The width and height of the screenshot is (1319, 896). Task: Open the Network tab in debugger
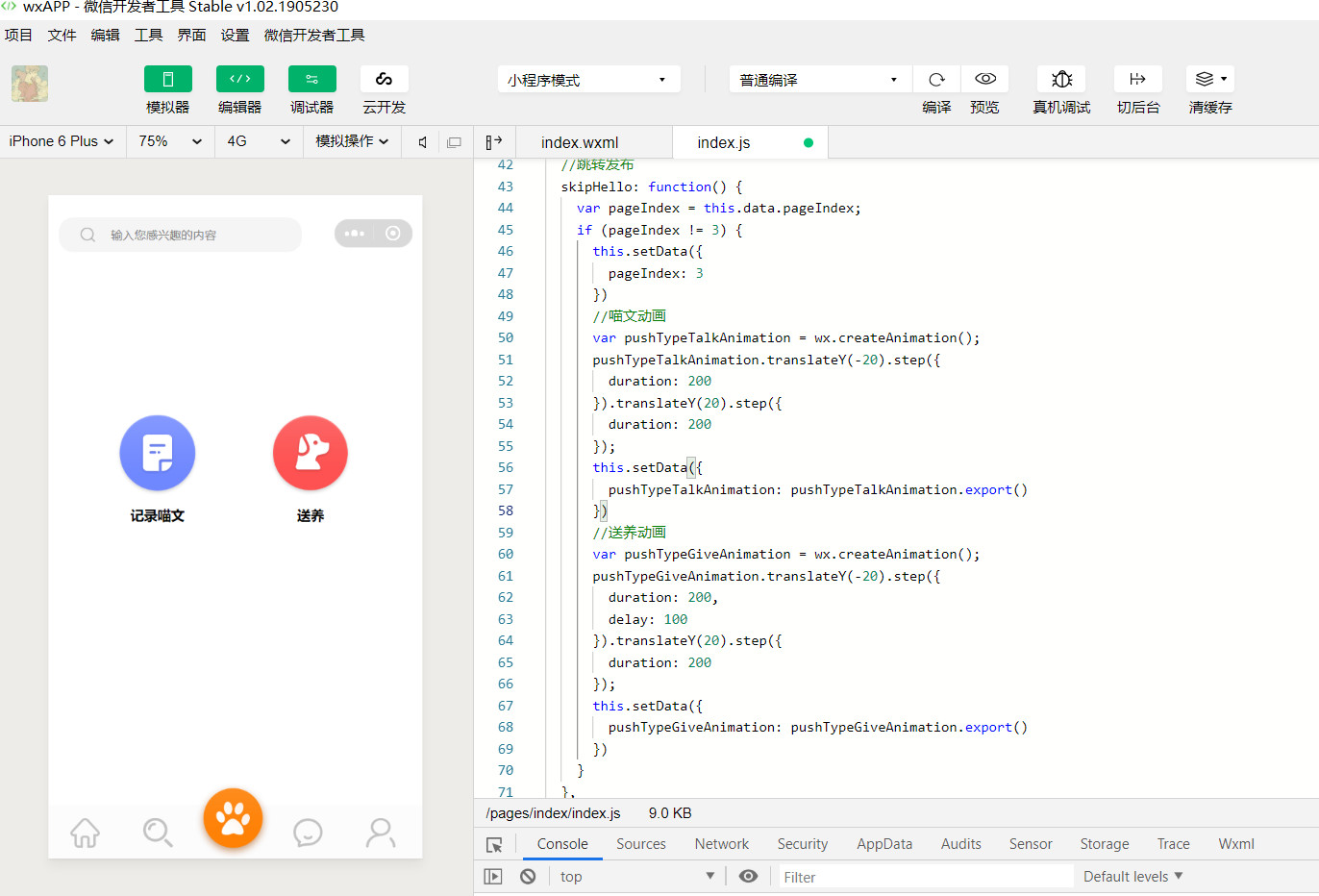tap(721, 844)
